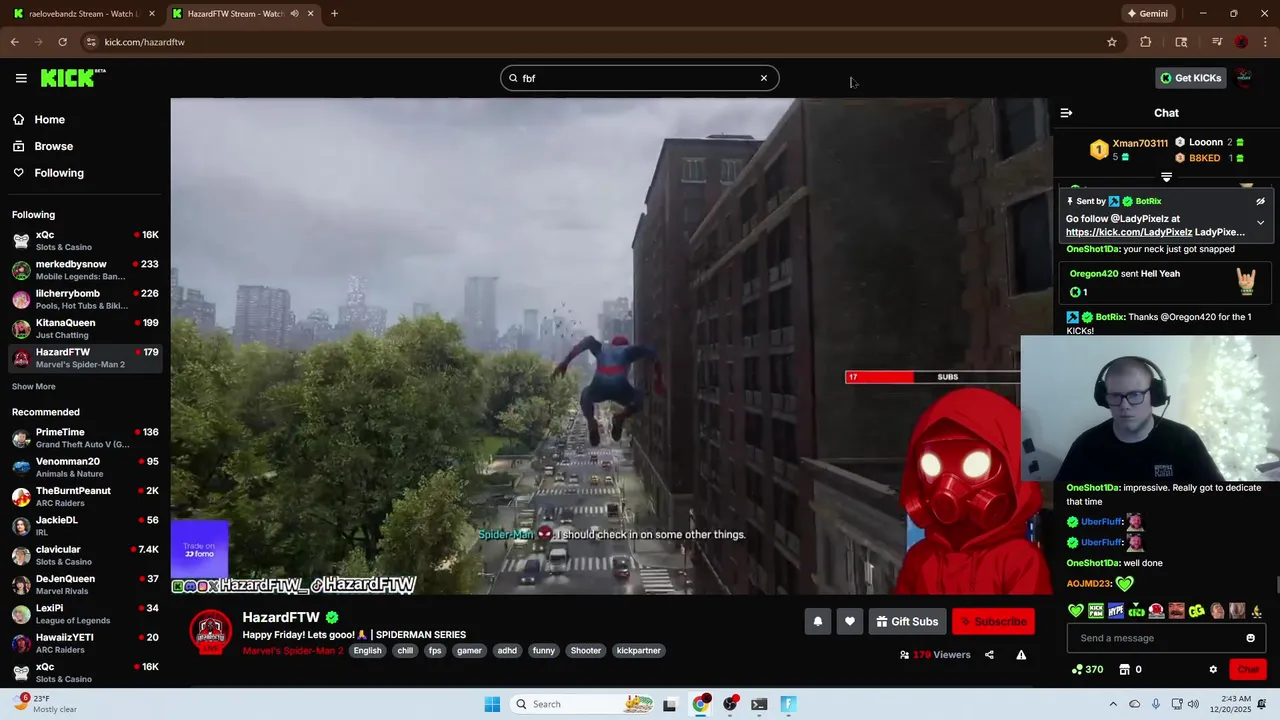Open HawaiizYETI recommended channel
This screenshot has width=1280, height=720.
tap(85, 643)
